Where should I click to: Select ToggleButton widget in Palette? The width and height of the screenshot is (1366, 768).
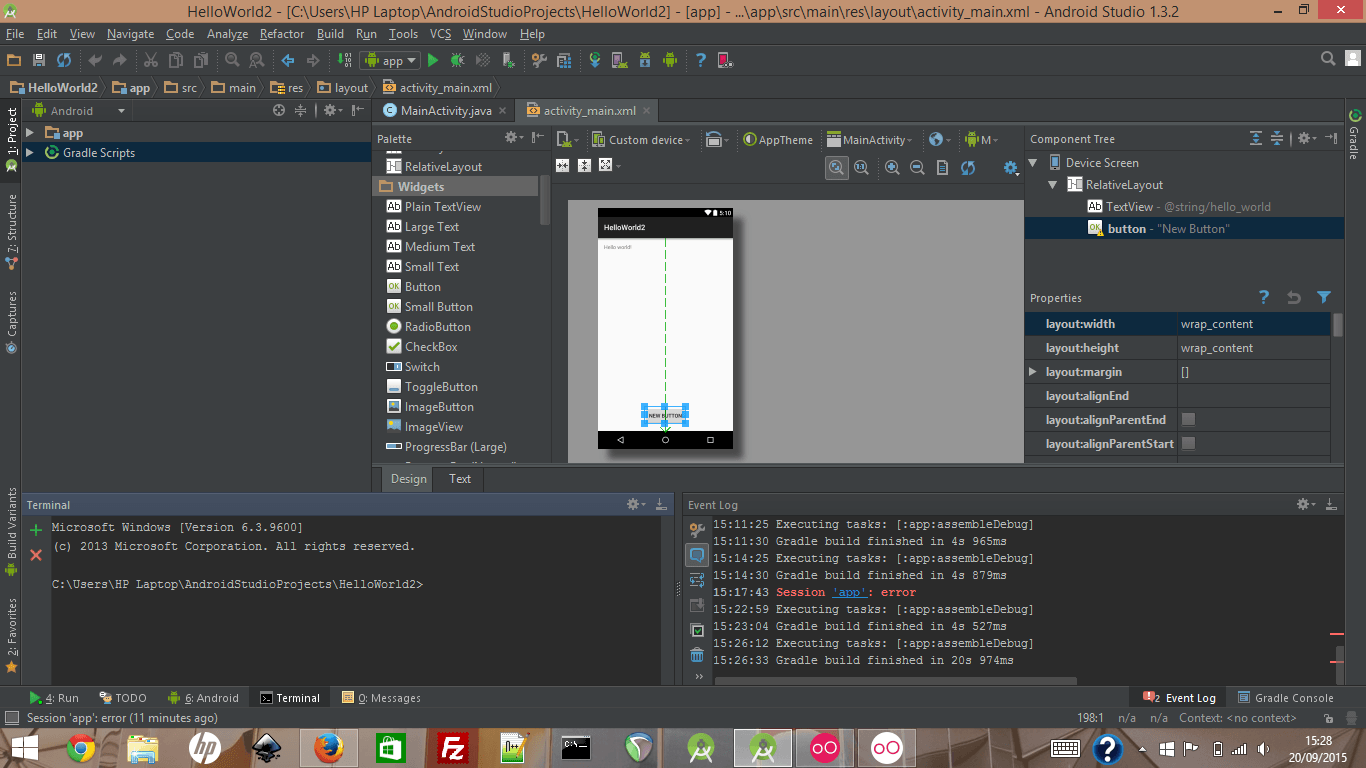432,386
